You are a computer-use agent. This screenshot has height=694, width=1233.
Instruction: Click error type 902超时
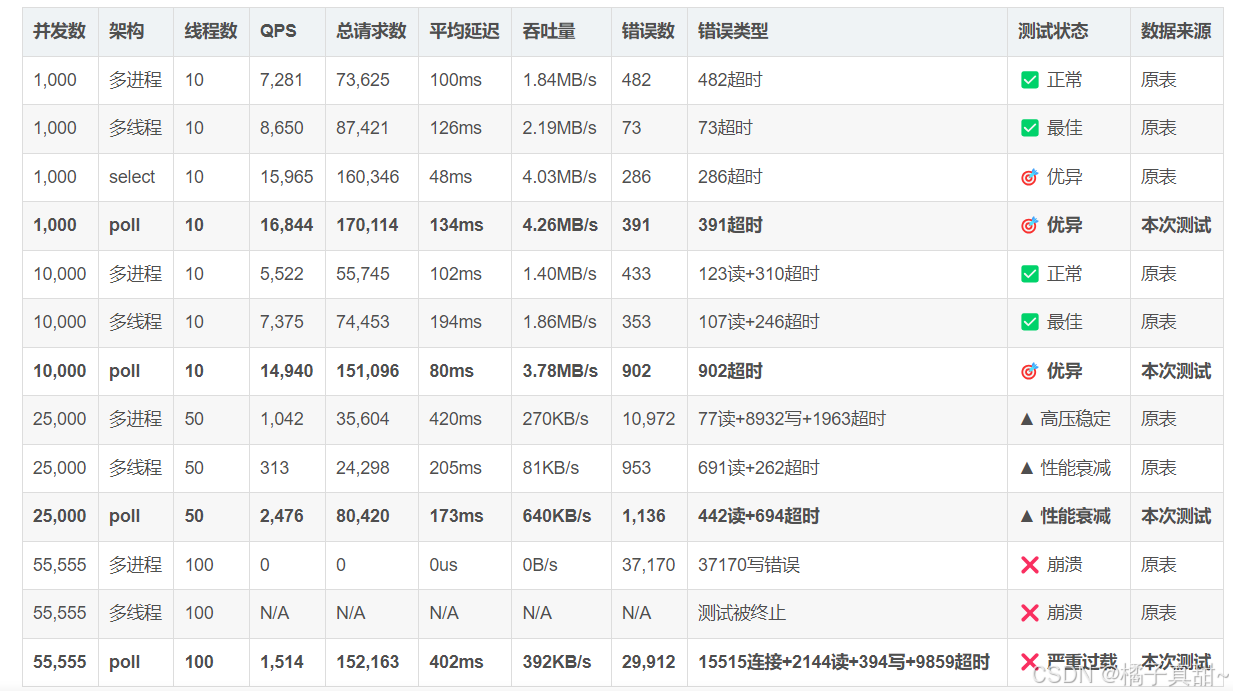coord(730,371)
